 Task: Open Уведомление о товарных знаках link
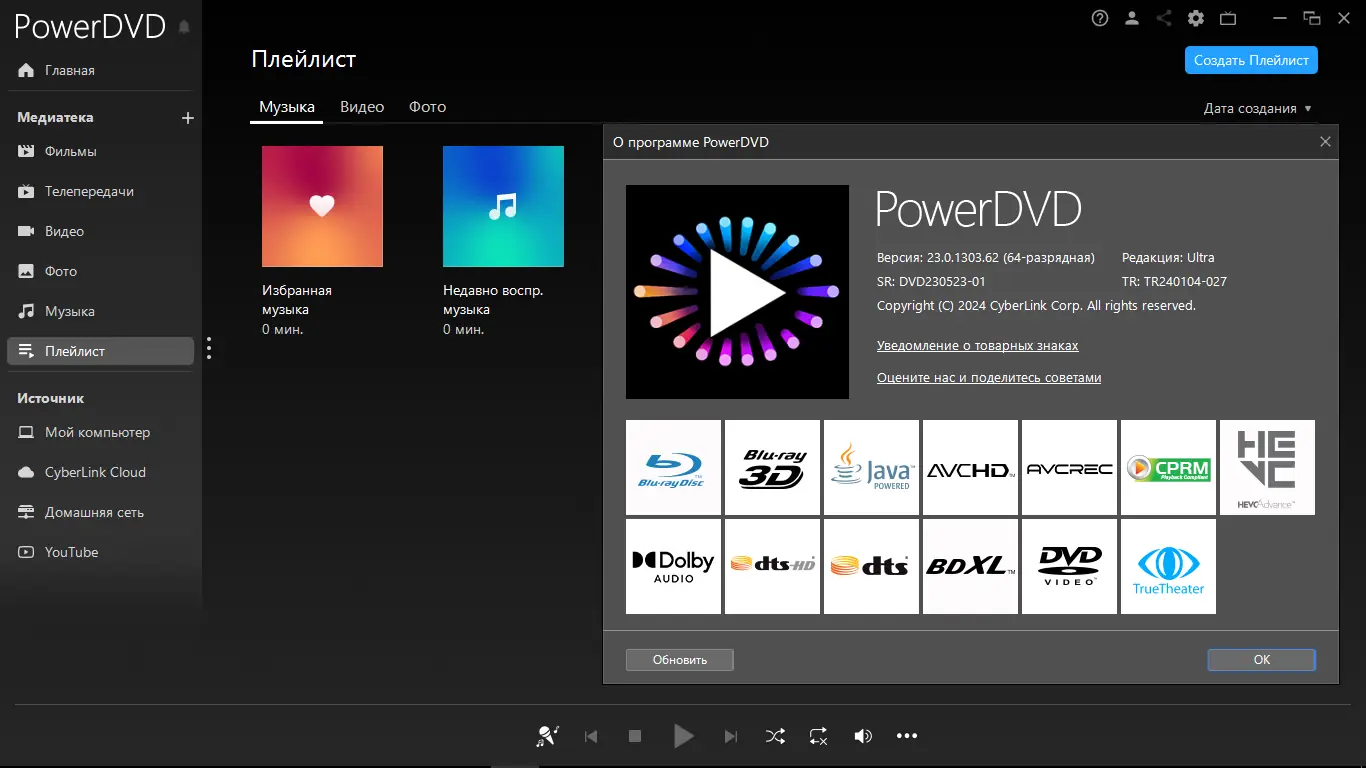click(978, 346)
